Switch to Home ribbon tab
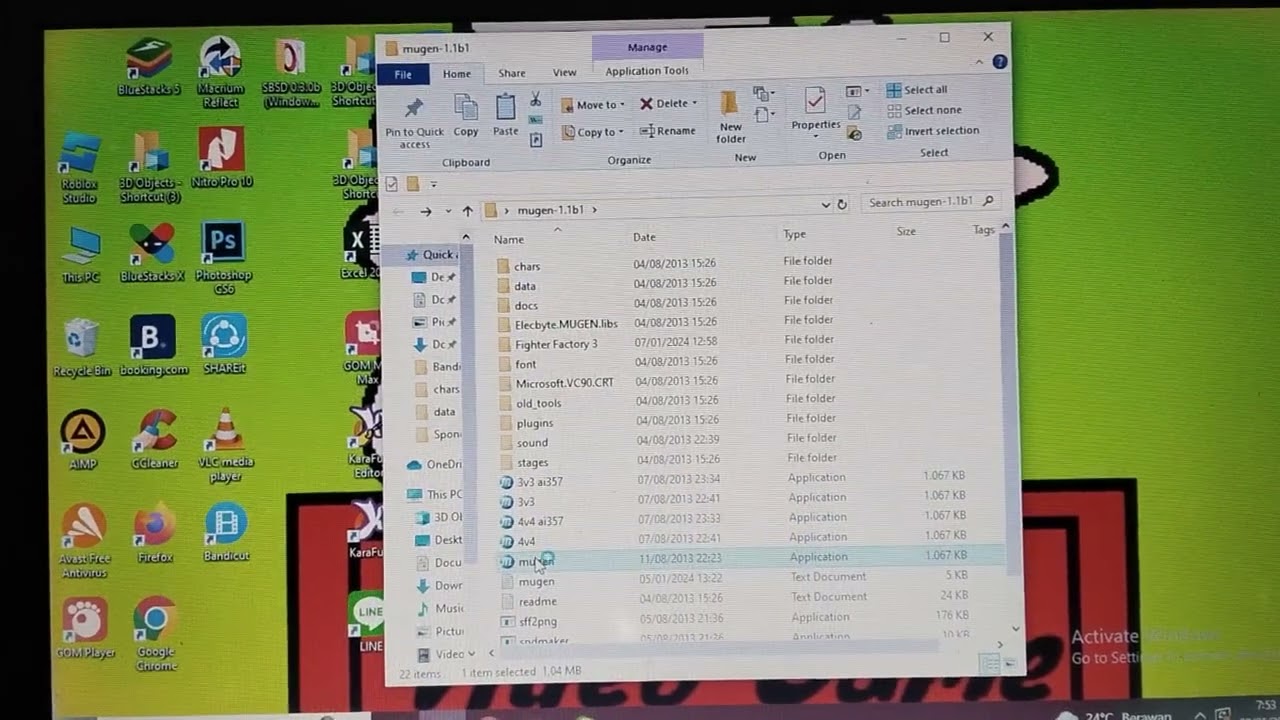The width and height of the screenshot is (1280, 720). (457, 74)
